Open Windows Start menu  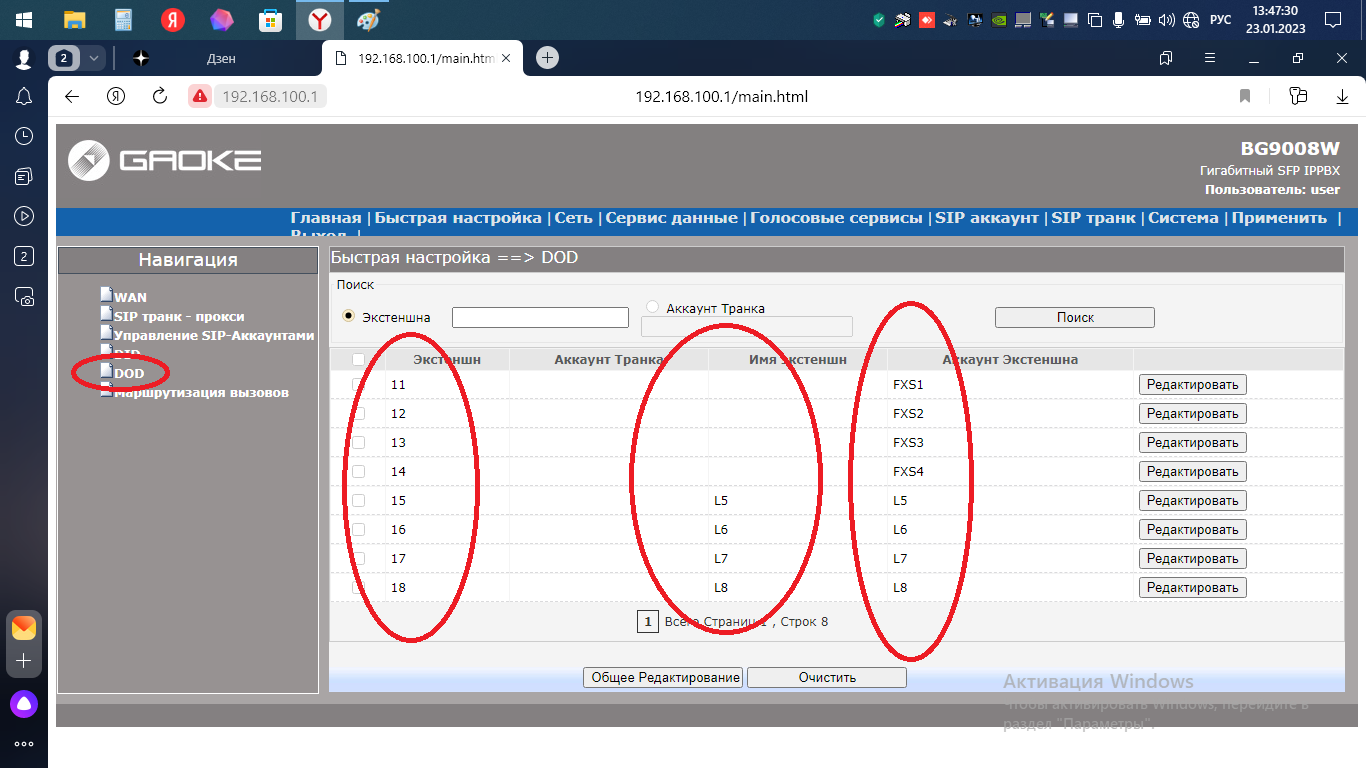click(x=23, y=19)
